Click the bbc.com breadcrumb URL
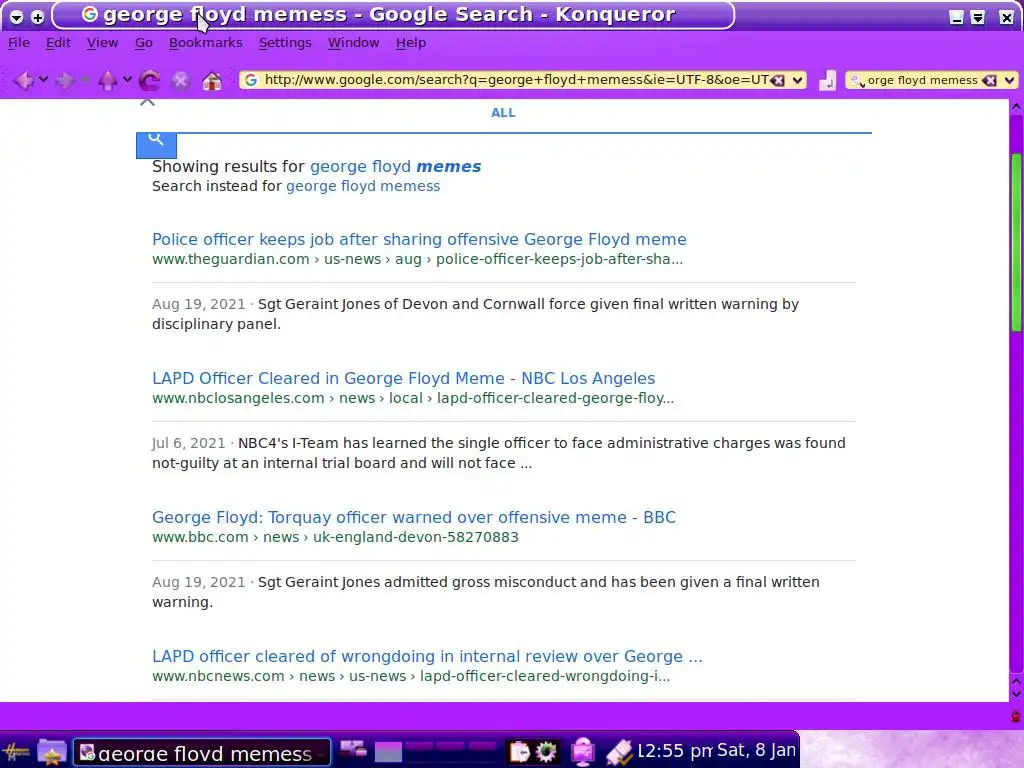The image size is (1024, 768). point(335,537)
